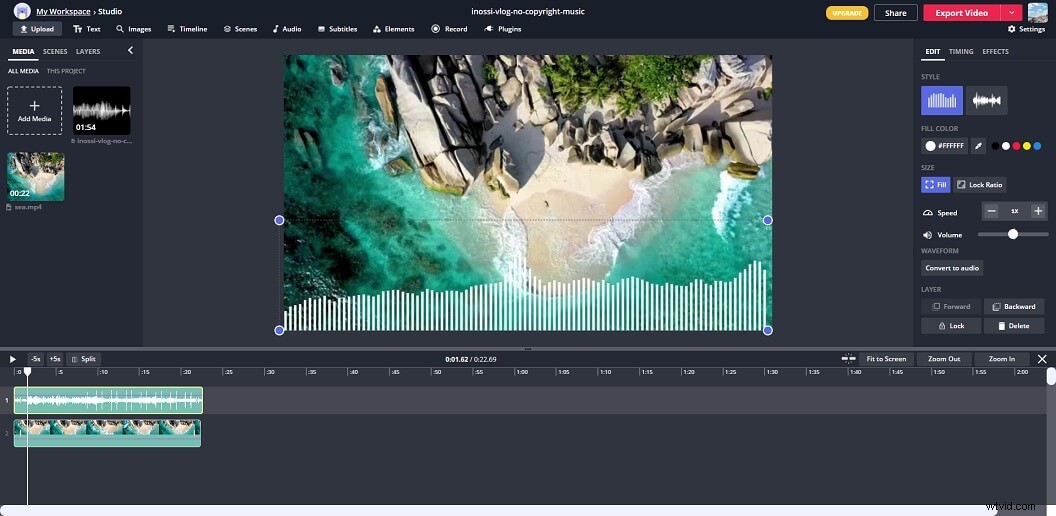Screen dimensions: 1056x516
Task: Click the snap-to-playhead icon beside Fit to Screen
Action: 849,359
